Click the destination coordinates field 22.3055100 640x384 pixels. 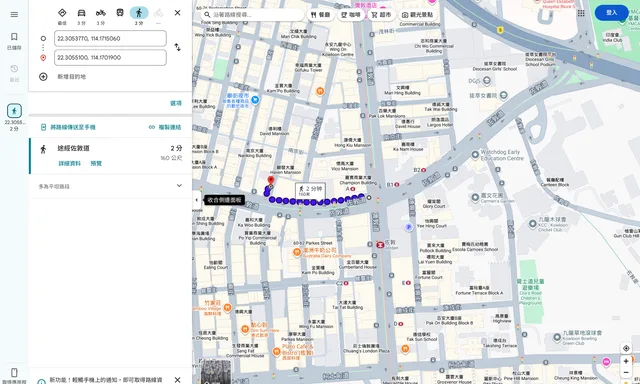click(110, 58)
